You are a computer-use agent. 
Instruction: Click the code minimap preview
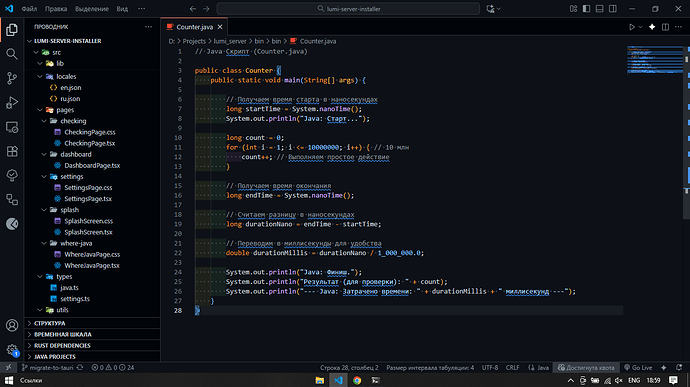tap(655, 59)
